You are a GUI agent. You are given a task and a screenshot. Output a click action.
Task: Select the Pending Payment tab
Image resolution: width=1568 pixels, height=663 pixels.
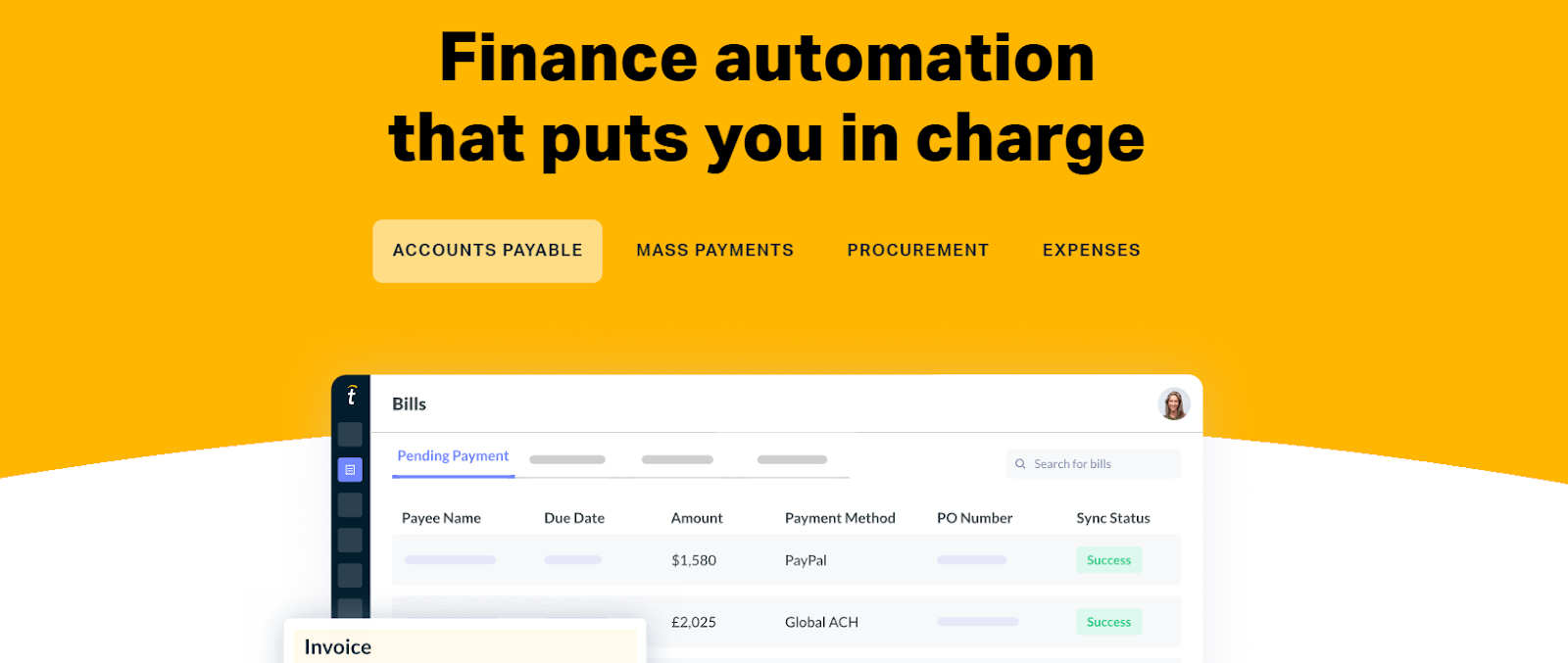coord(453,456)
